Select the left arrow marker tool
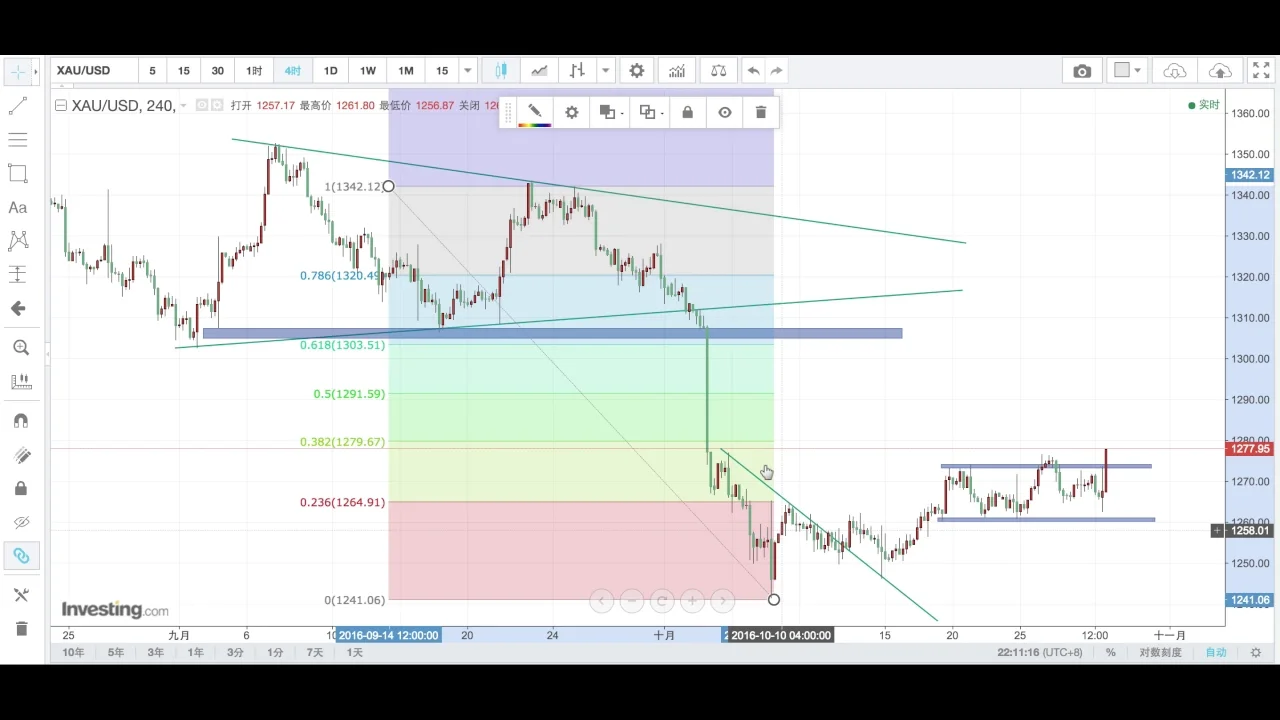This screenshot has width=1280, height=720. pos(18,308)
